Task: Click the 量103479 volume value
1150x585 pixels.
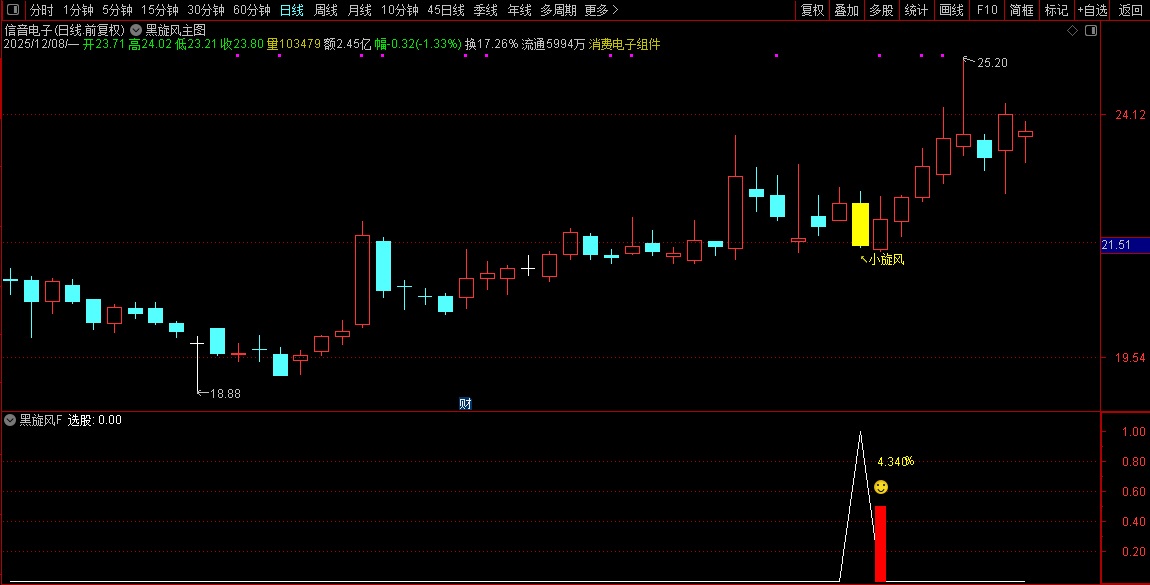Action: click(x=293, y=44)
